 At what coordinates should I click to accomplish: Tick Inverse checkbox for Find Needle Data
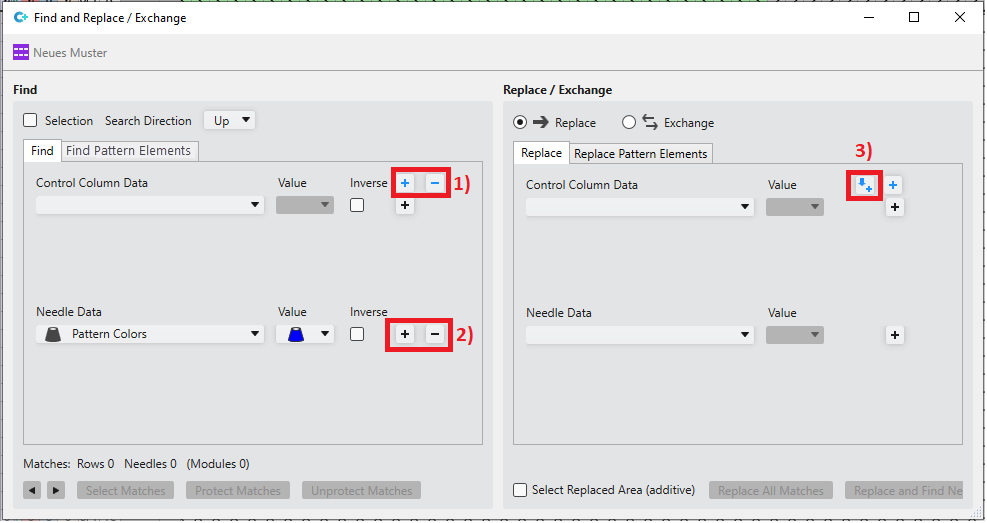(x=357, y=334)
